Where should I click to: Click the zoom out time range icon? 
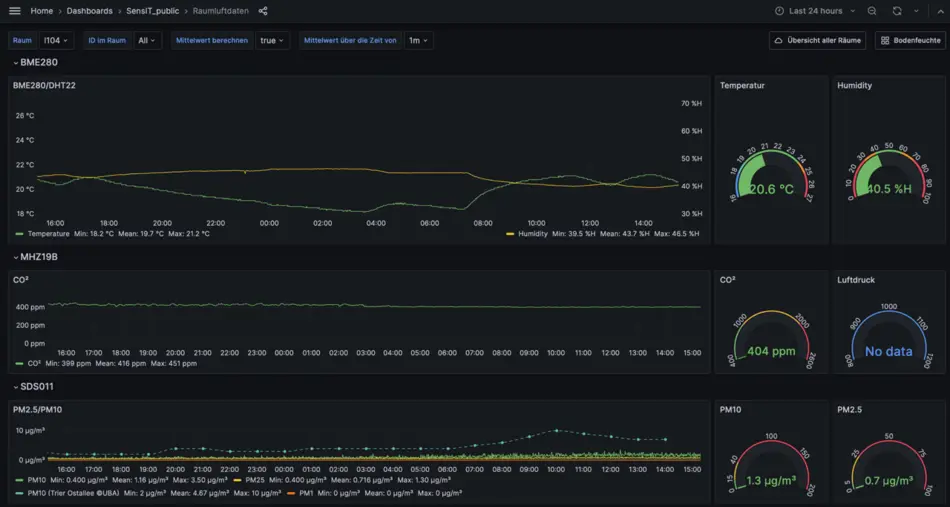pyautogui.click(x=872, y=11)
